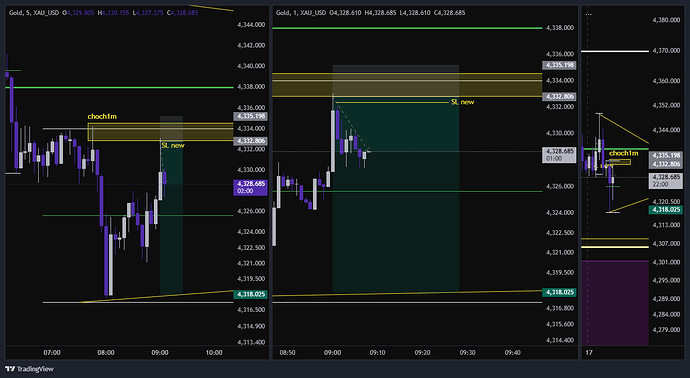Select the short position box in 5-minute chart
Screen dimensions: 690x378
coord(171,205)
